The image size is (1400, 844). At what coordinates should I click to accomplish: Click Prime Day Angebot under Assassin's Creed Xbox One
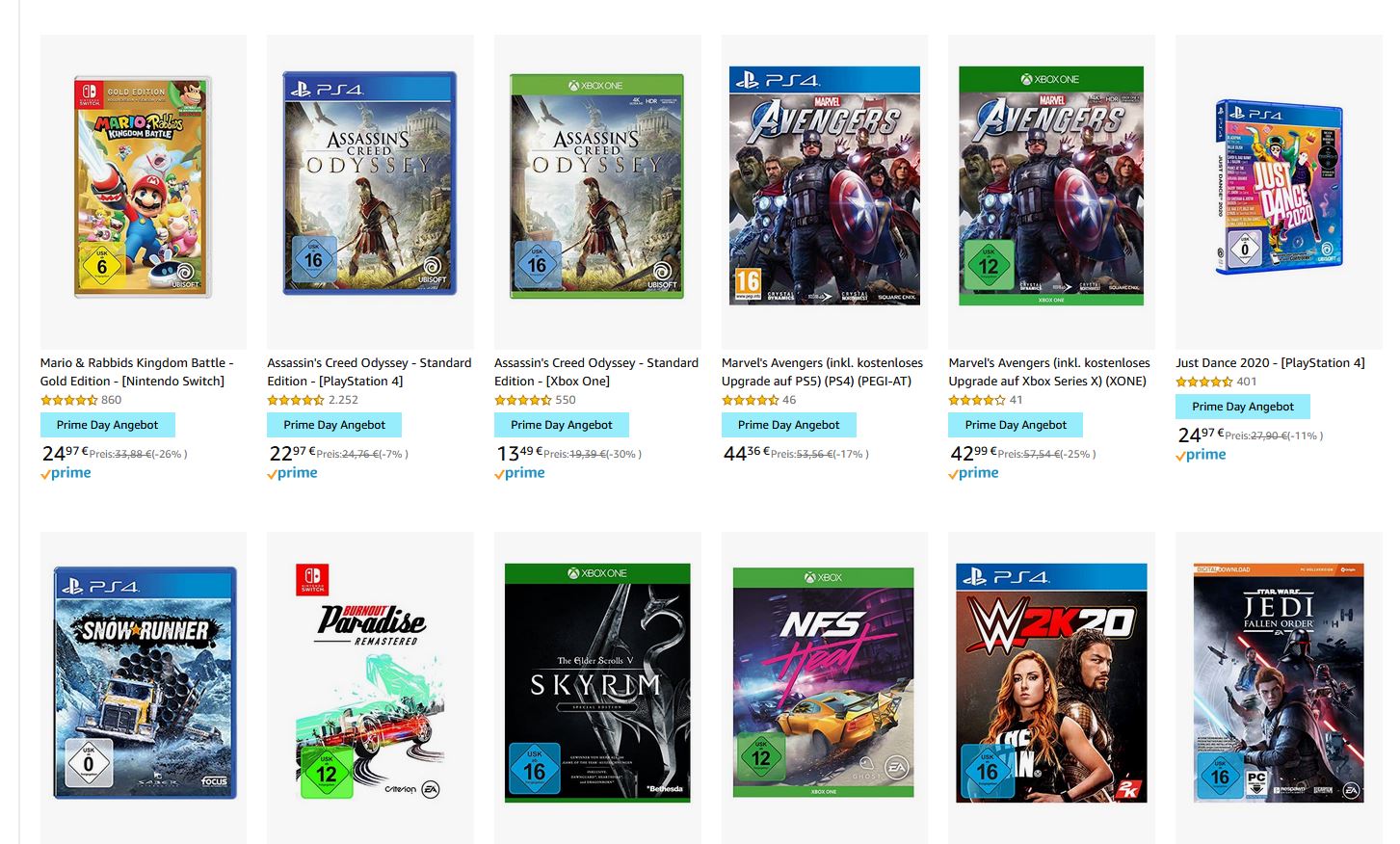click(561, 424)
